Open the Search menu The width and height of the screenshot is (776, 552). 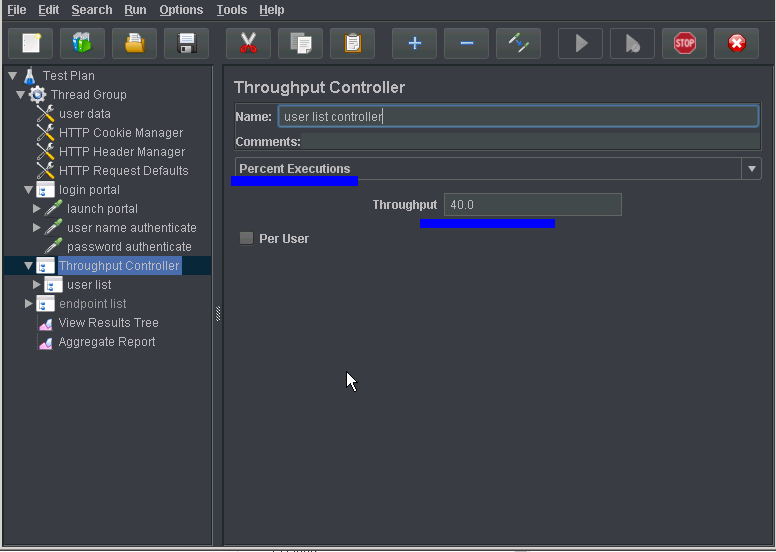coord(92,10)
